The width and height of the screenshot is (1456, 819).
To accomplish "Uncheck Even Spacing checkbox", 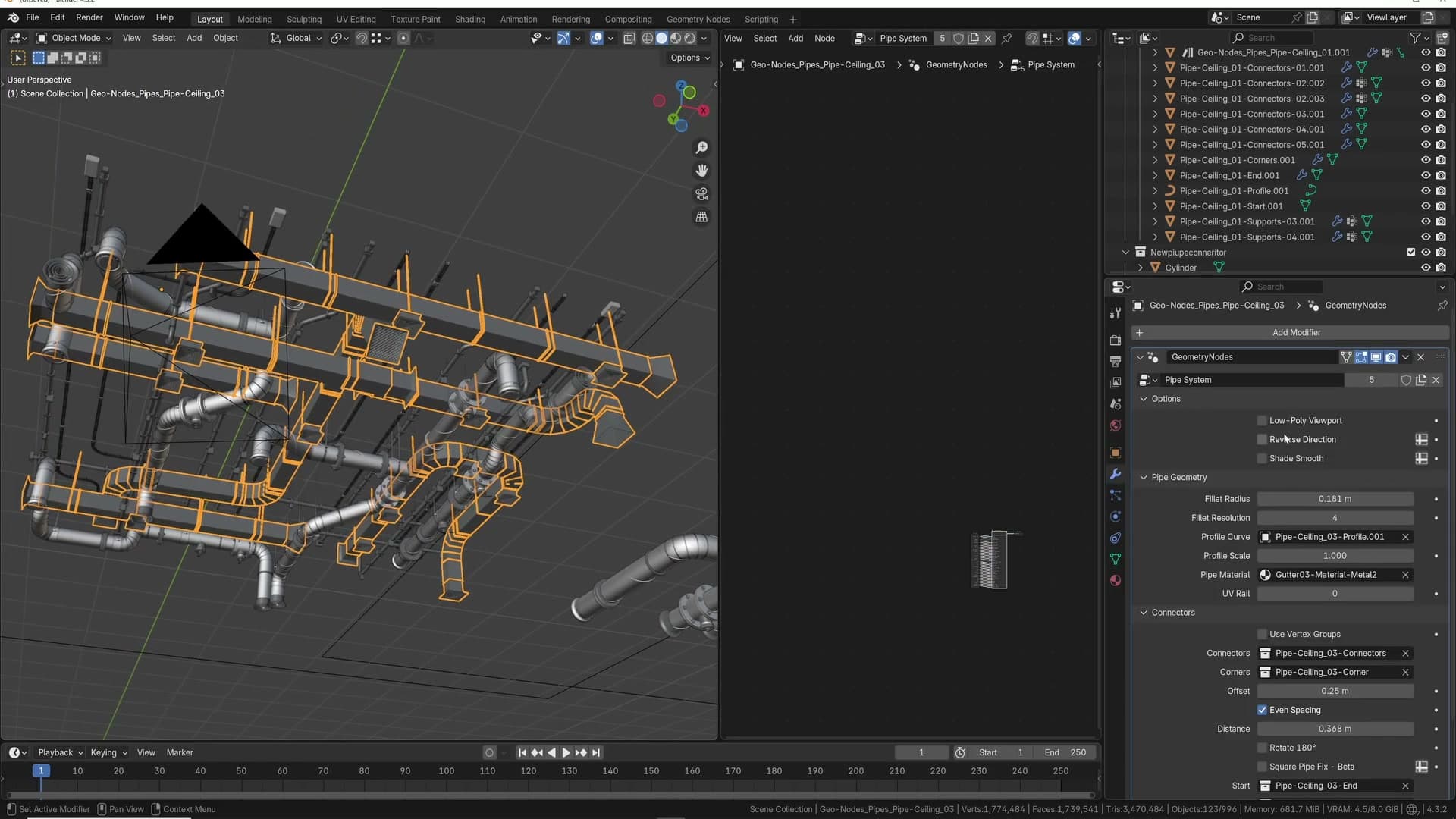I will click(x=1262, y=711).
